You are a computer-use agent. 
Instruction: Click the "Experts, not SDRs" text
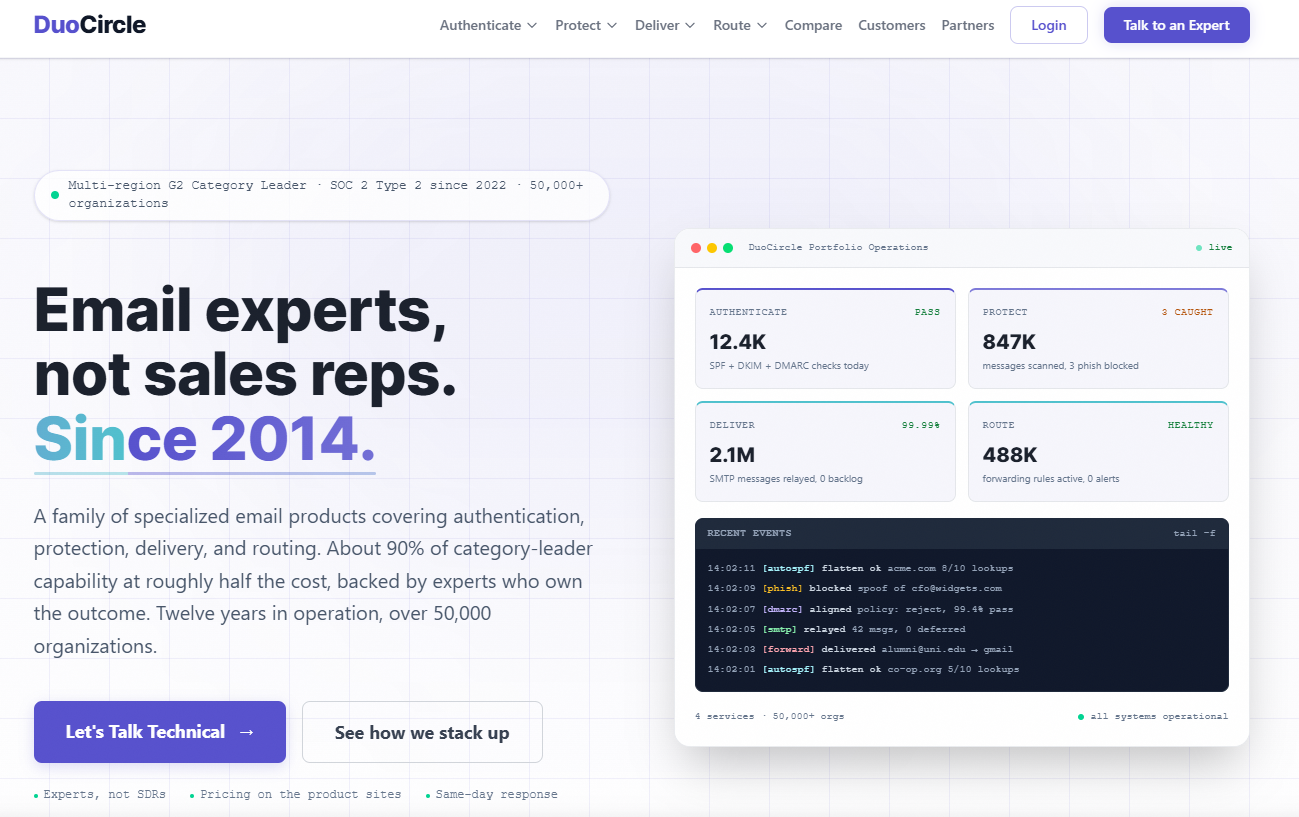click(104, 794)
